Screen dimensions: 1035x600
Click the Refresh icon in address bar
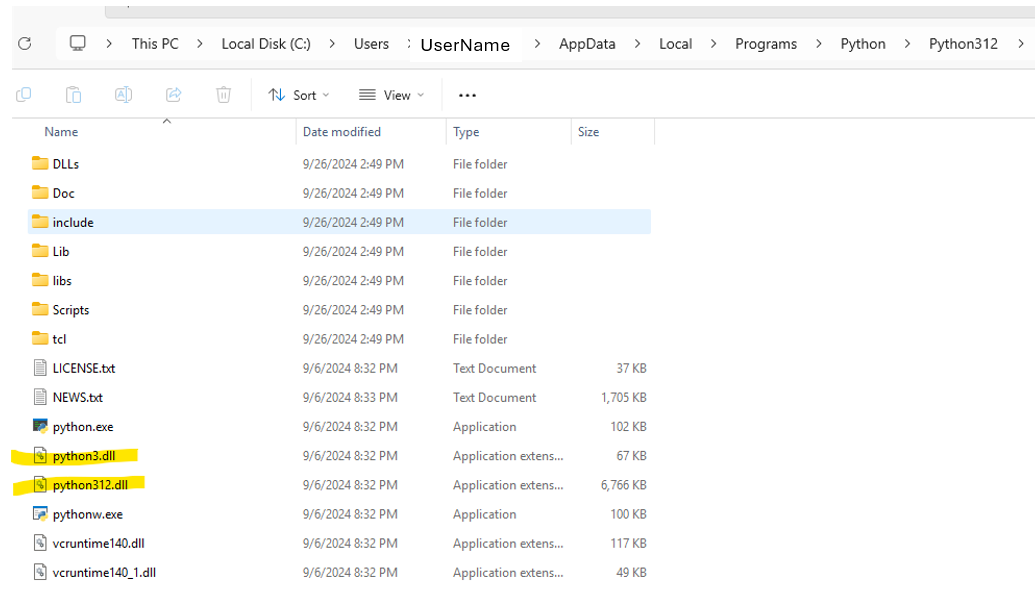(x=25, y=44)
